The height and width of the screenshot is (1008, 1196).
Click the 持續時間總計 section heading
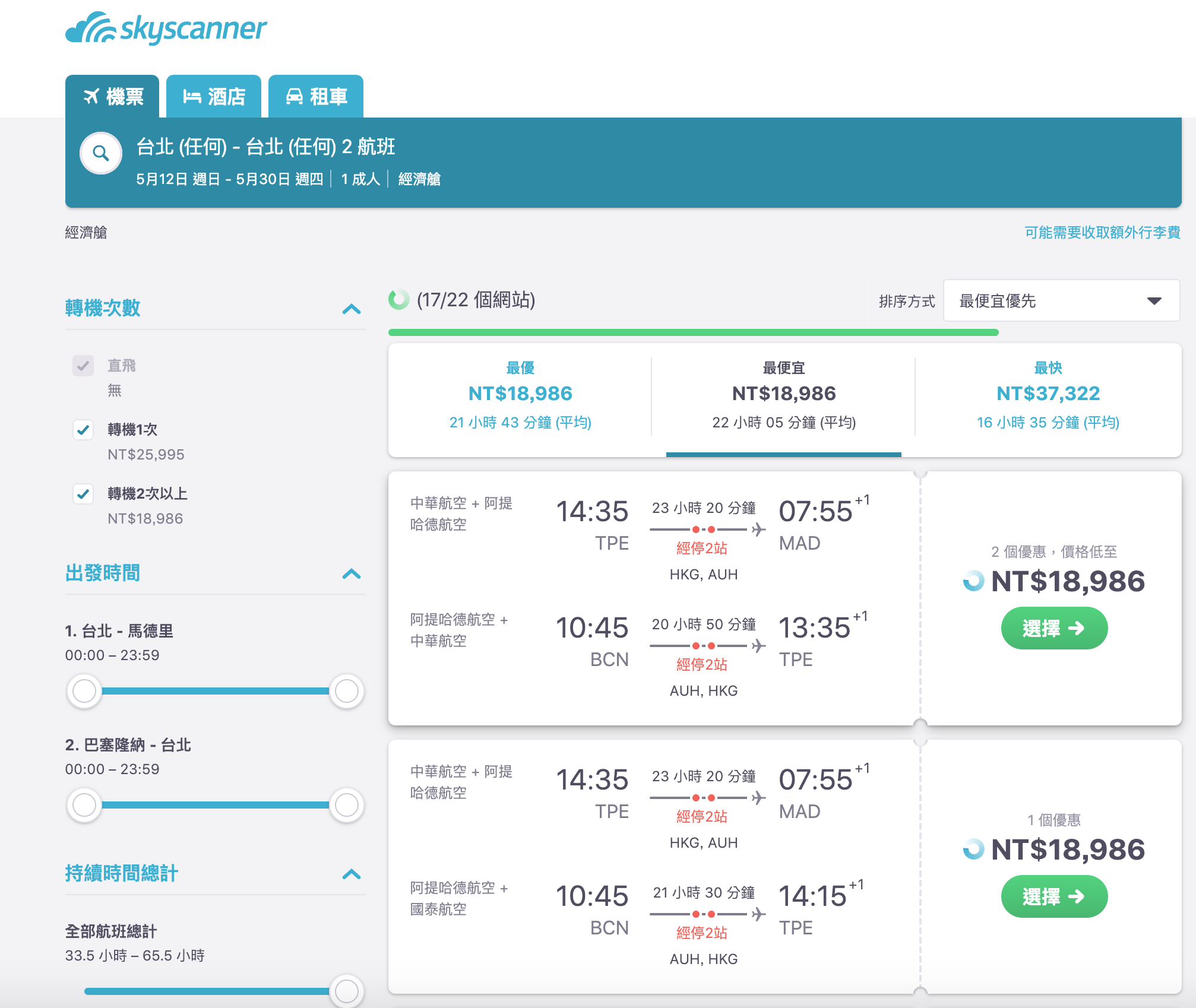122,873
